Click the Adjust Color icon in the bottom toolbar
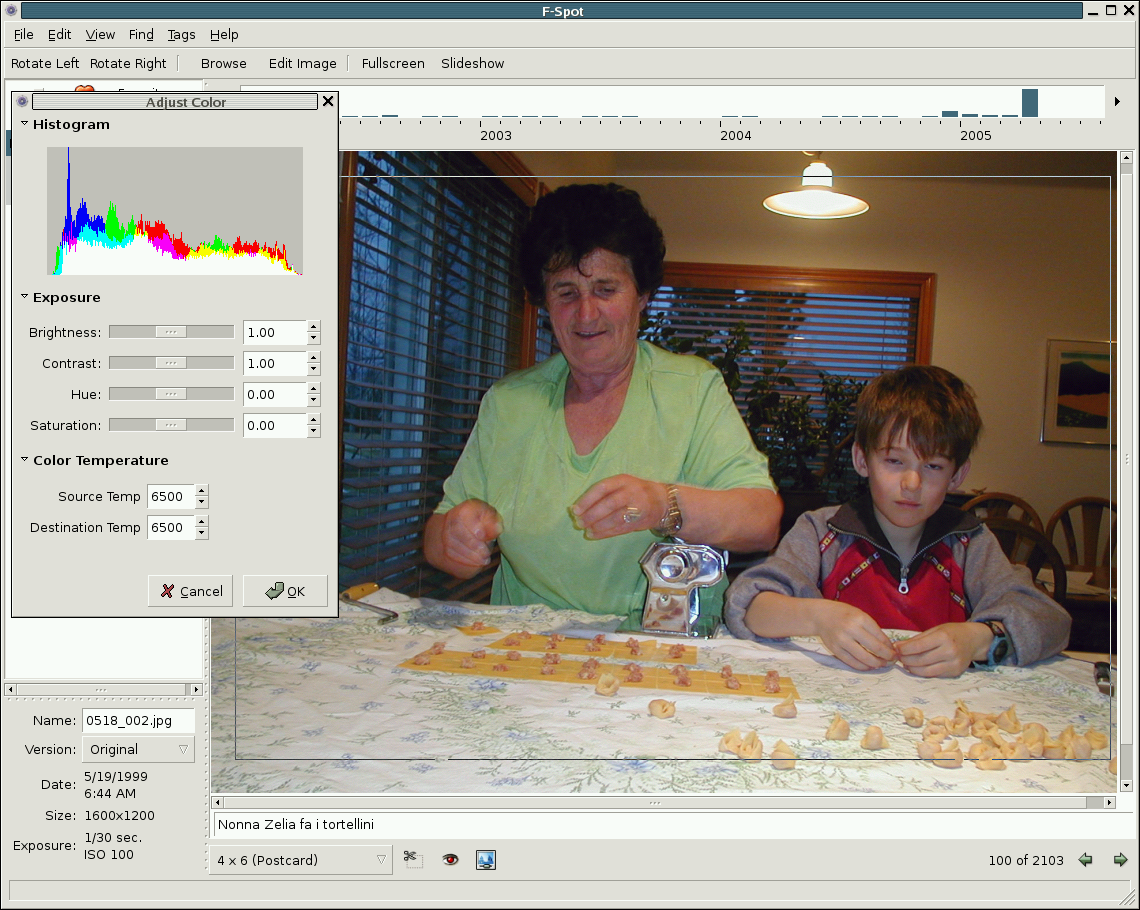 pos(486,859)
